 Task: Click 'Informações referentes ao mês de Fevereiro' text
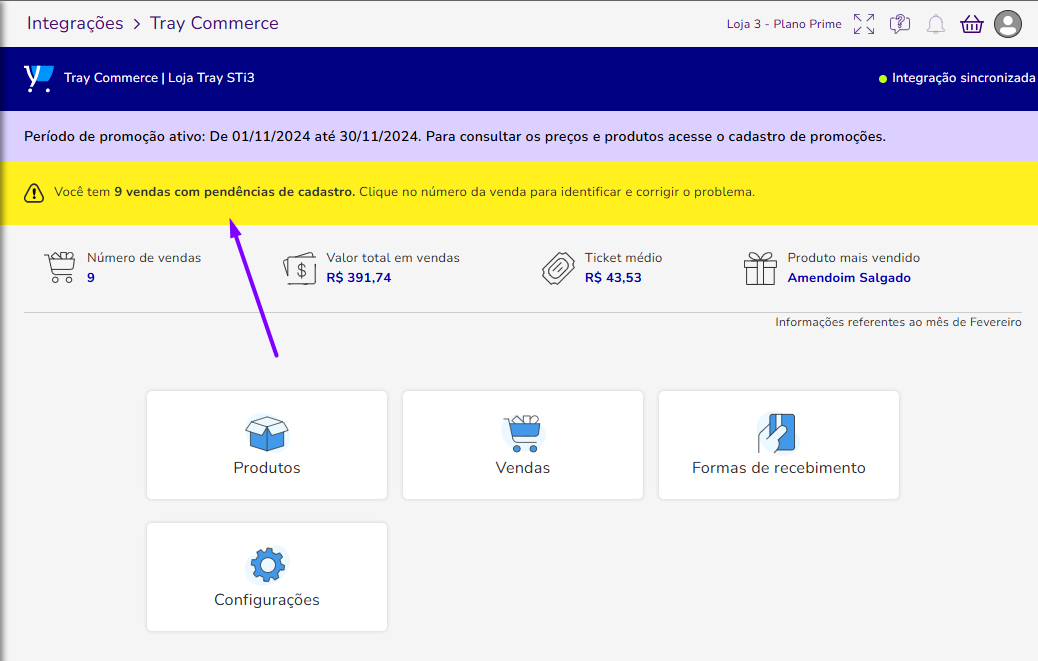pos(898,322)
